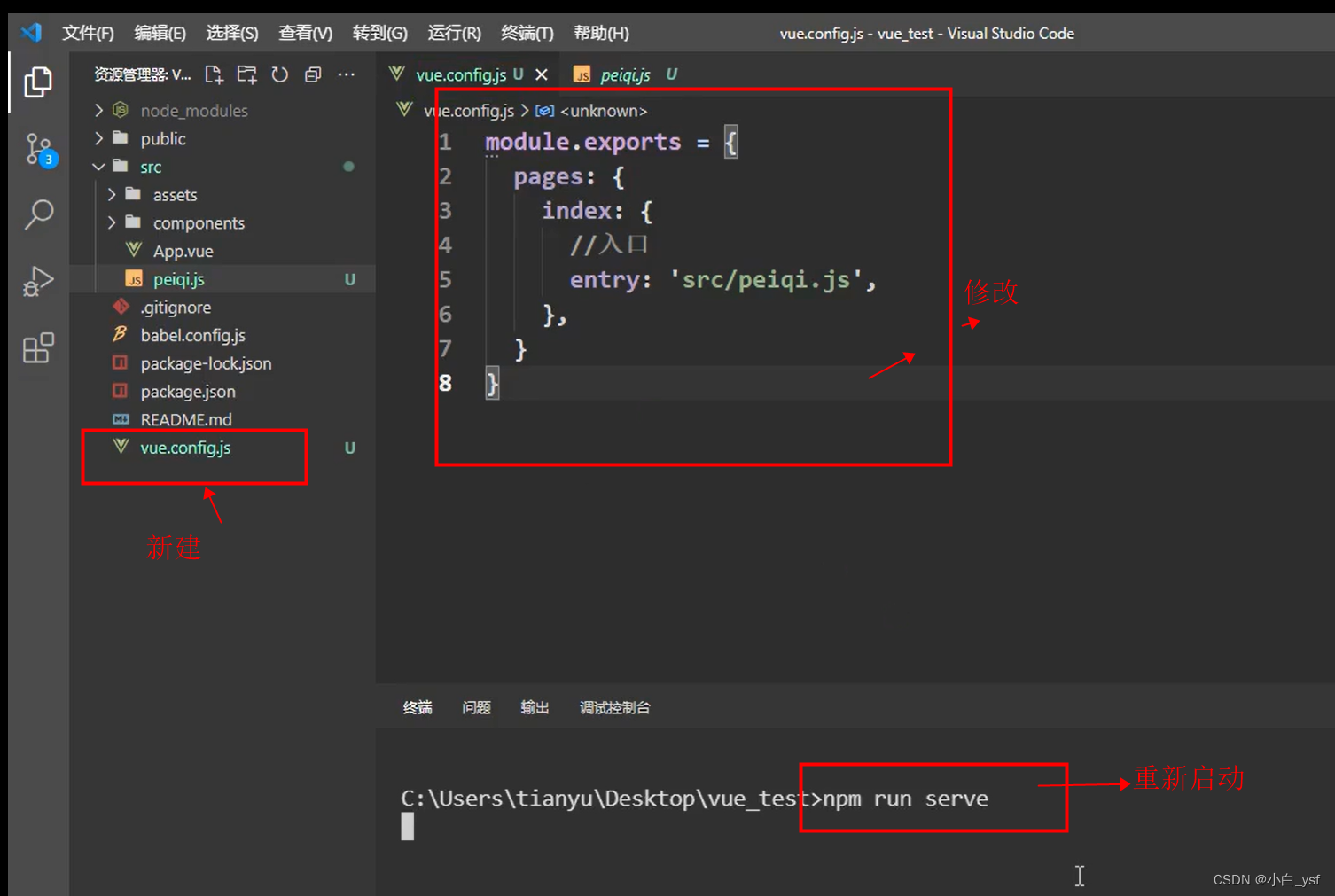Expand the node_modules folder
The image size is (1335, 896).
[x=98, y=110]
